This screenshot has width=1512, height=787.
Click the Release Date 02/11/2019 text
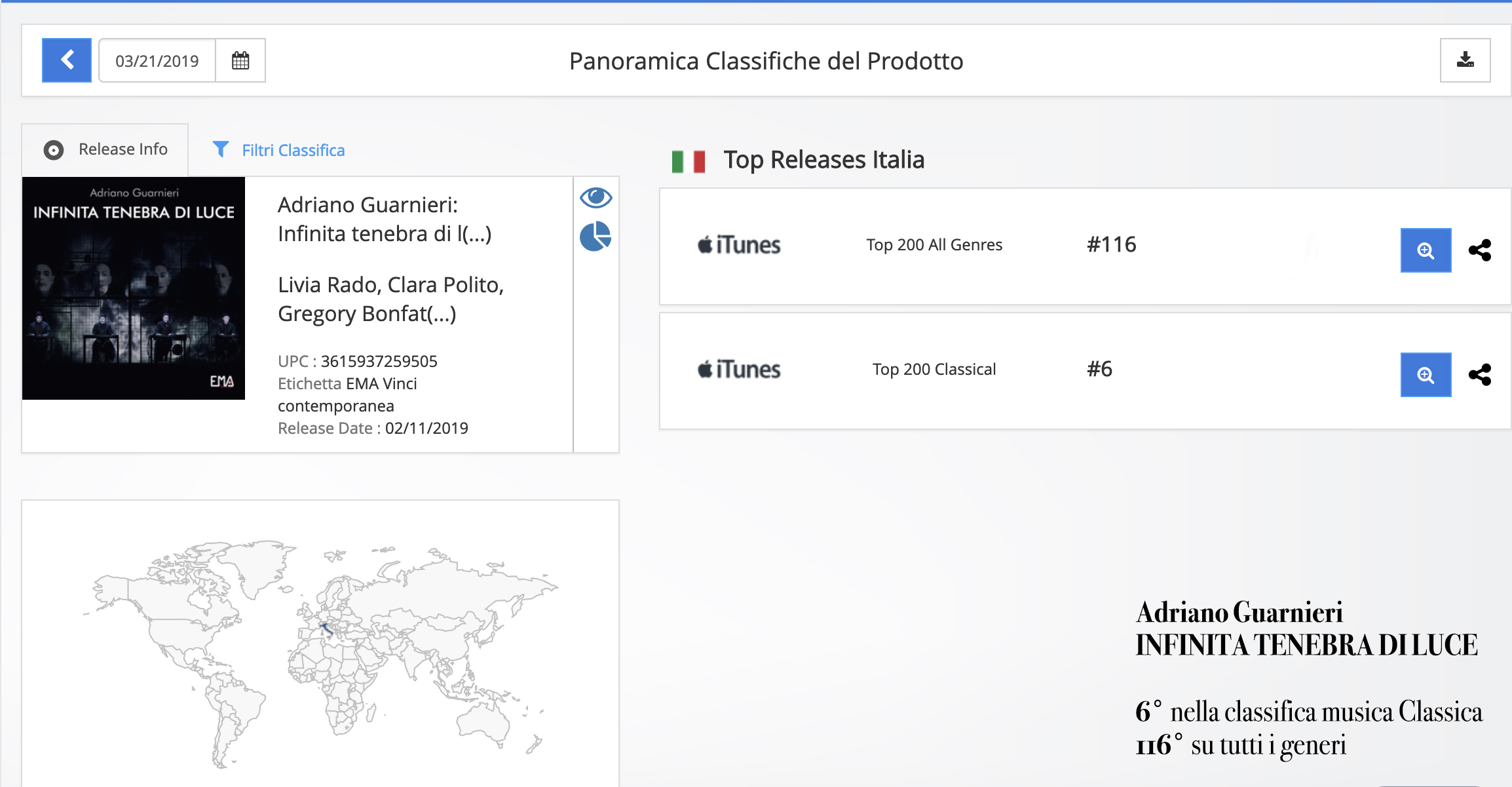click(x=373, y=428)
